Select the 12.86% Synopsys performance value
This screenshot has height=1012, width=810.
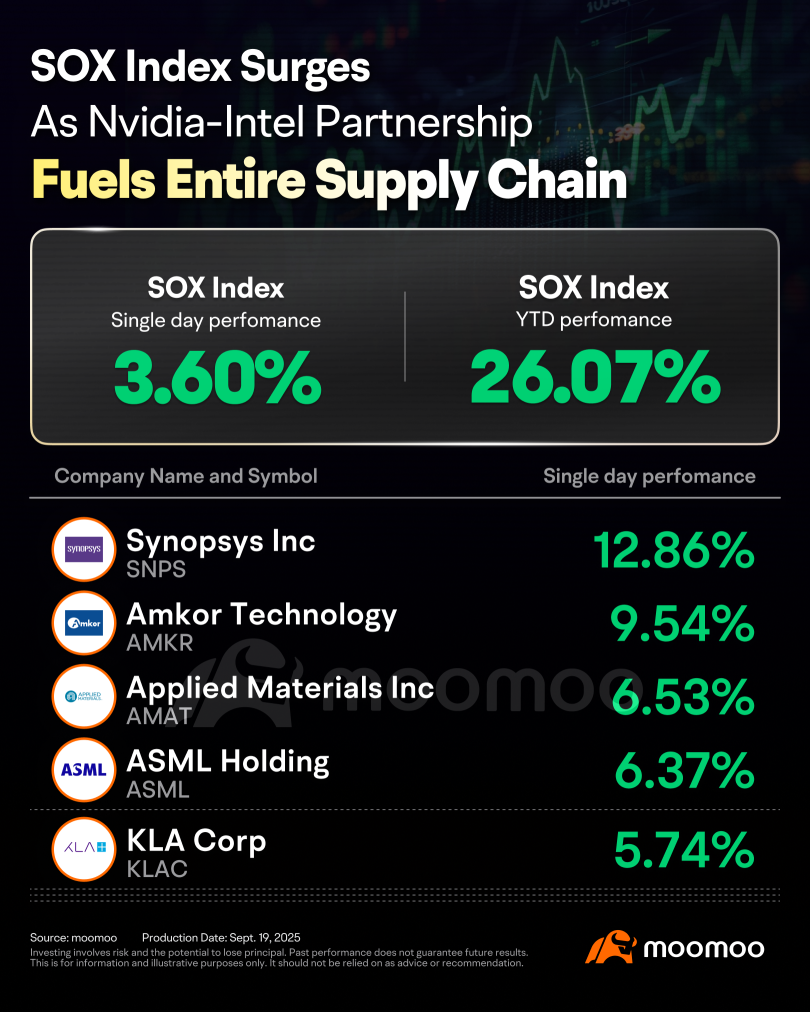[x=673, y=550]
